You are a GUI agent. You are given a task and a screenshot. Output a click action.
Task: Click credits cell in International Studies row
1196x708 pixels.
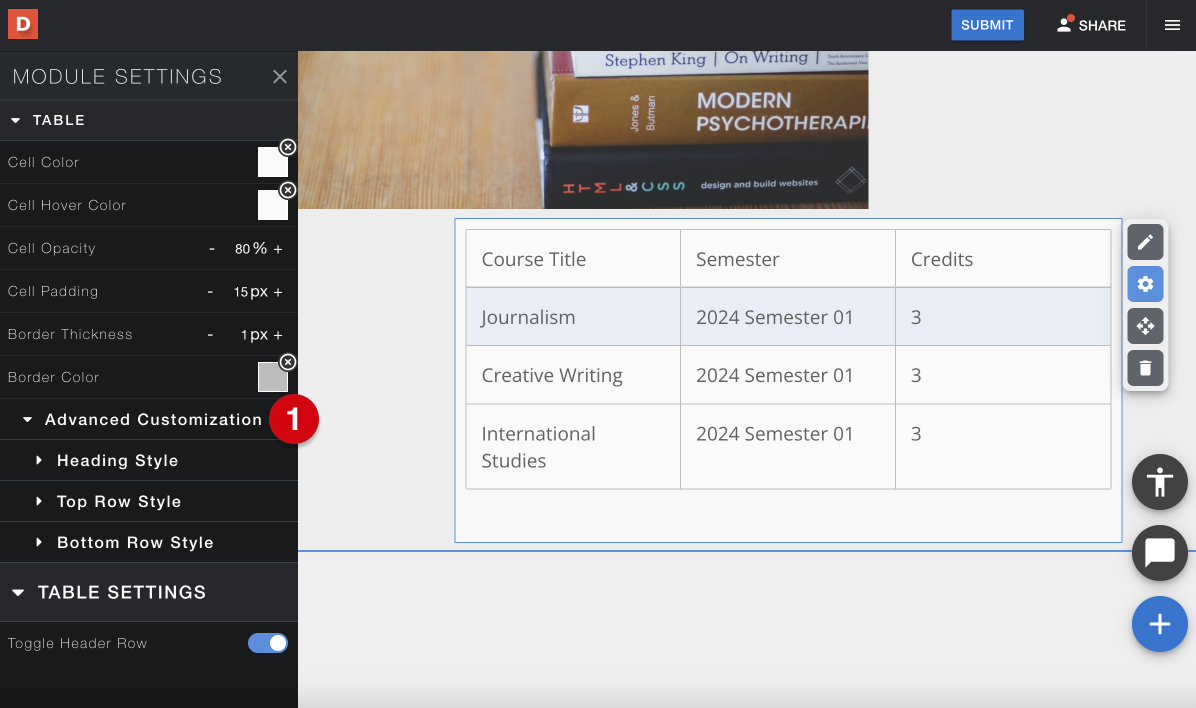point(1003,446)
